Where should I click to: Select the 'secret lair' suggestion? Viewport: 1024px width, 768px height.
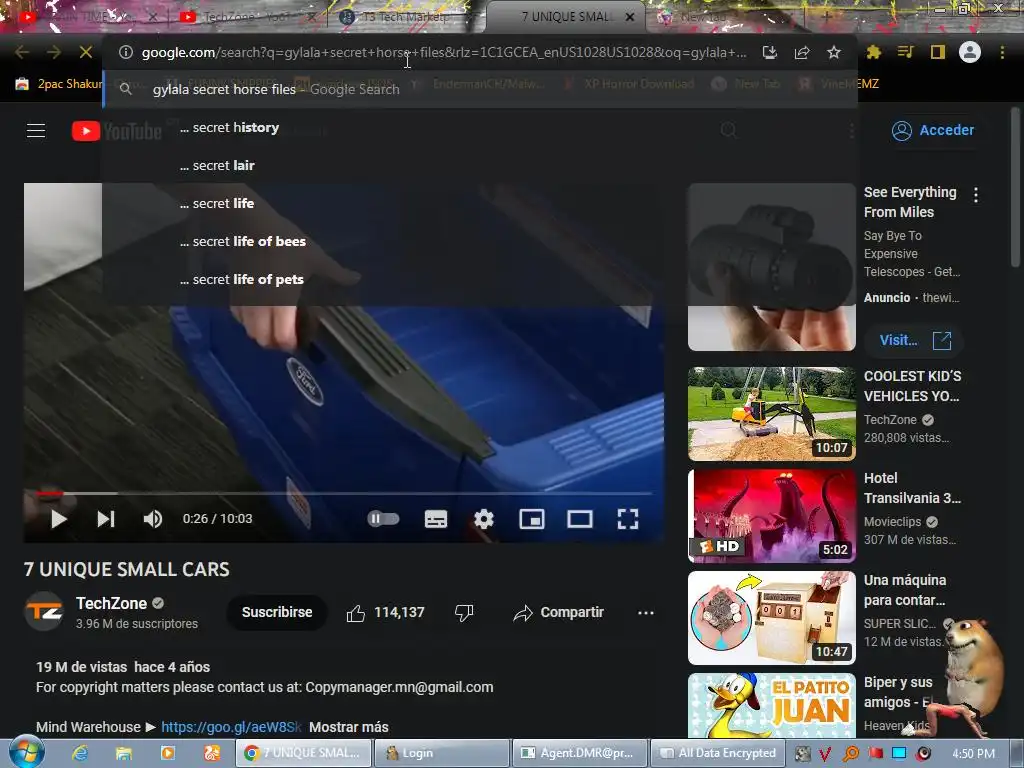tap(480, 165)
